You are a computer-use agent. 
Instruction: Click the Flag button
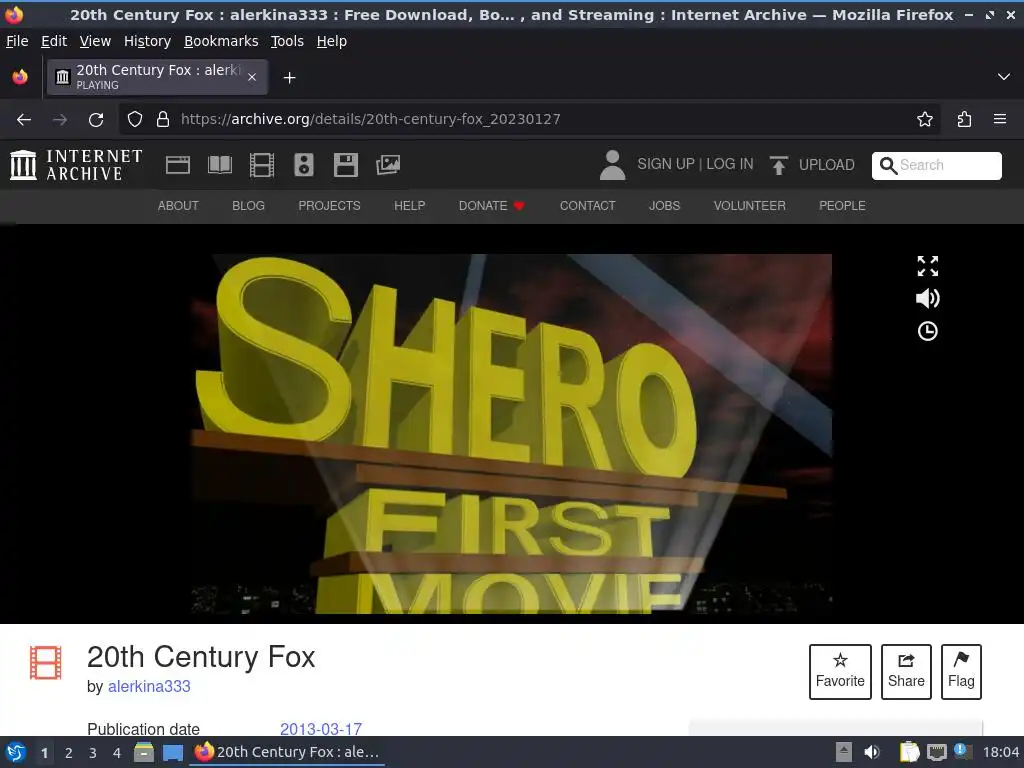961,672
